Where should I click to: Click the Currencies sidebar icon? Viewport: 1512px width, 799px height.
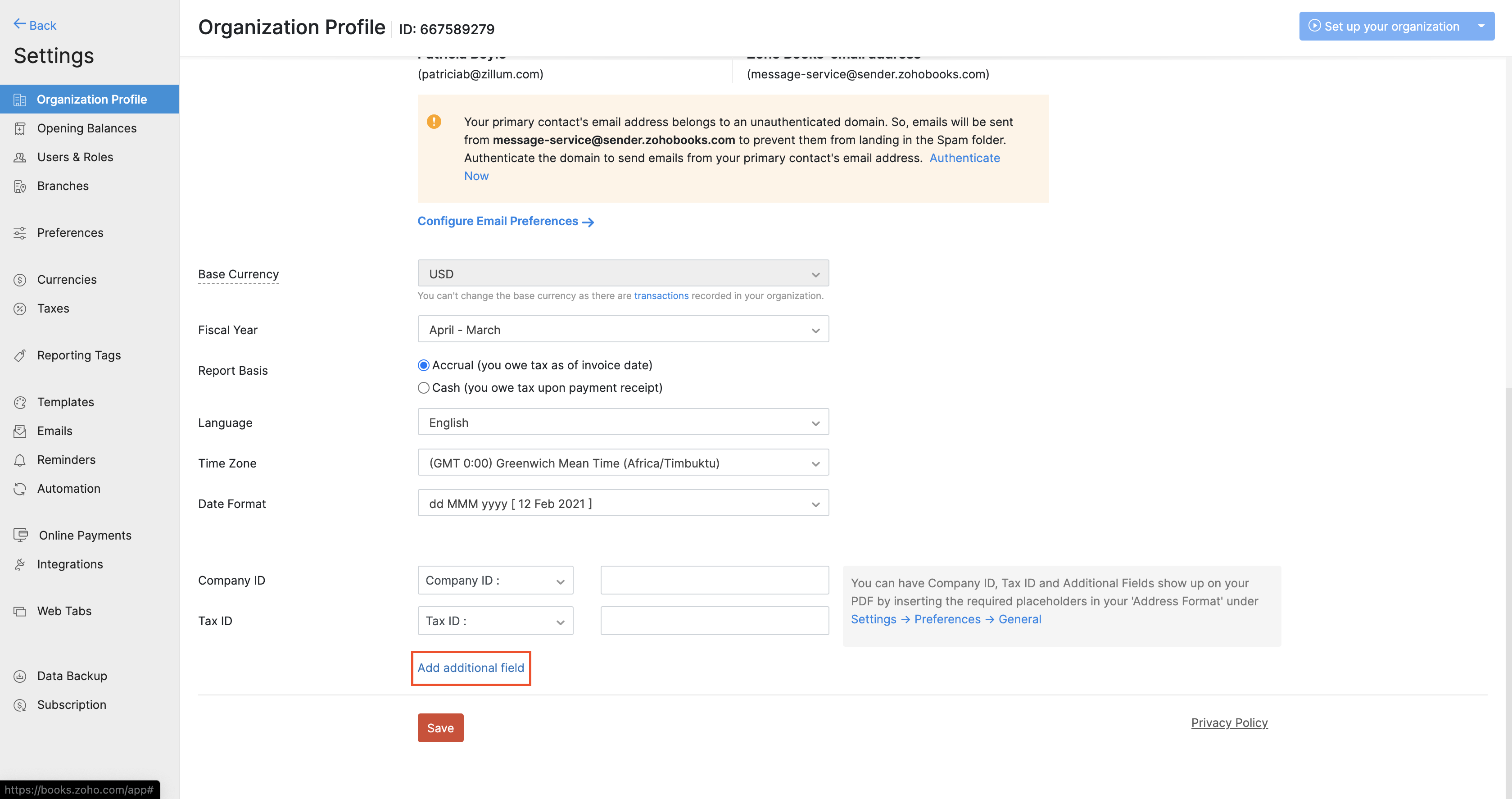[x=20, y=279]
